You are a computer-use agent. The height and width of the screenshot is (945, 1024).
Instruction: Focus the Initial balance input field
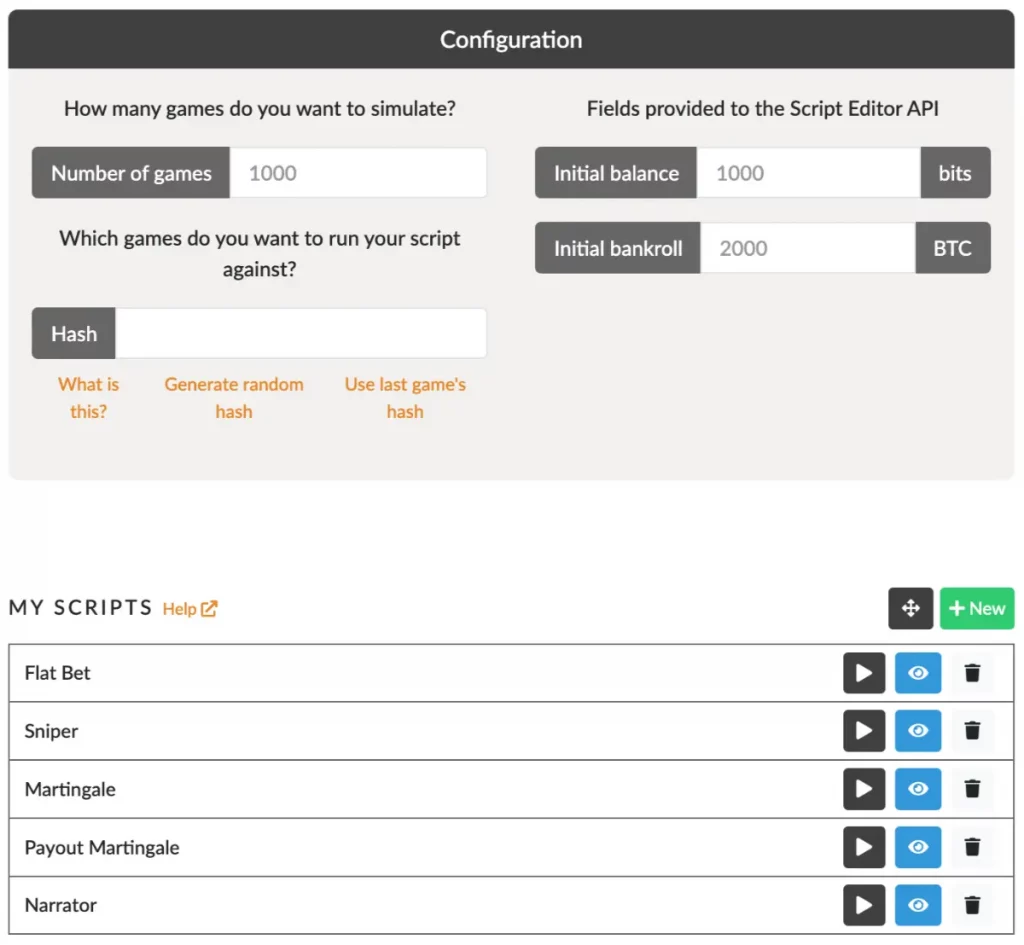coord(808,173)
